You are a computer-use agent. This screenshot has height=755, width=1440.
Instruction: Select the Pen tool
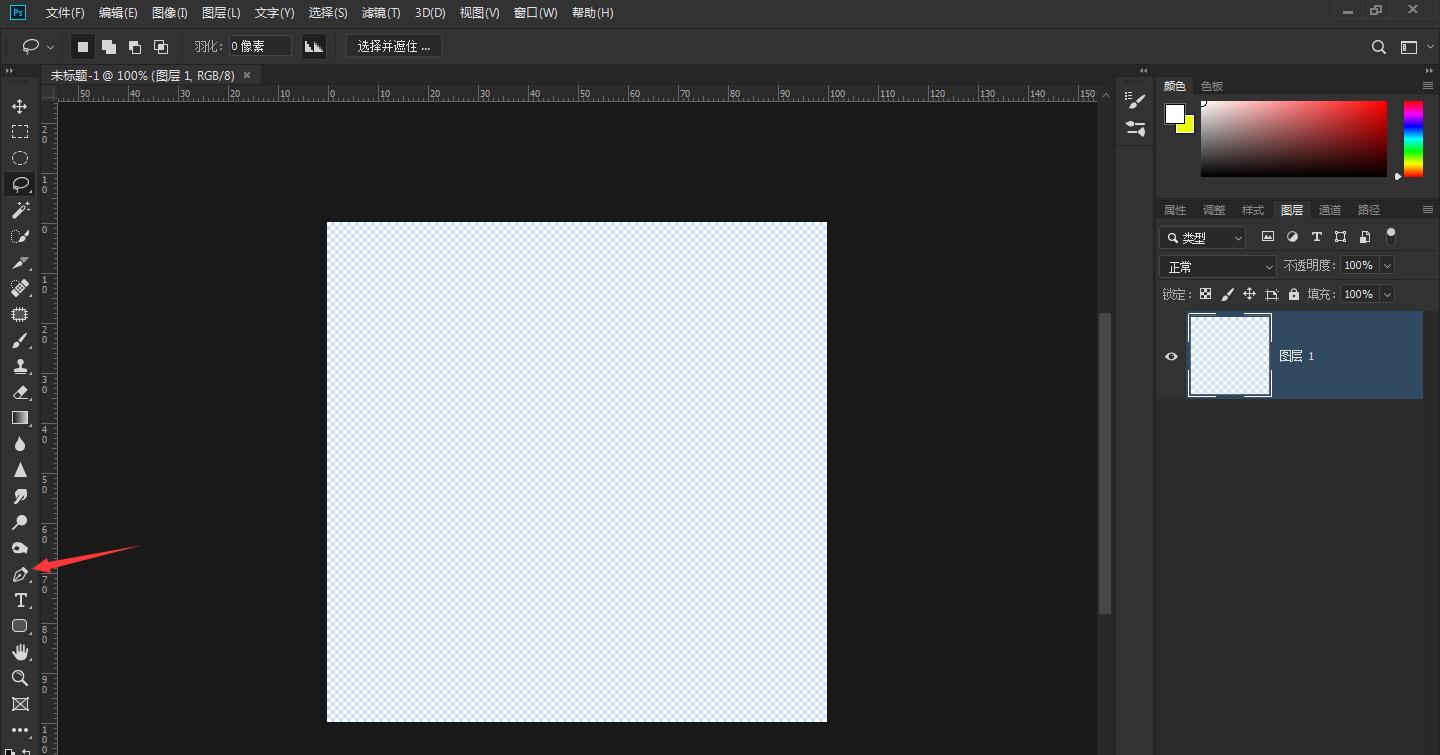[19, 575]
